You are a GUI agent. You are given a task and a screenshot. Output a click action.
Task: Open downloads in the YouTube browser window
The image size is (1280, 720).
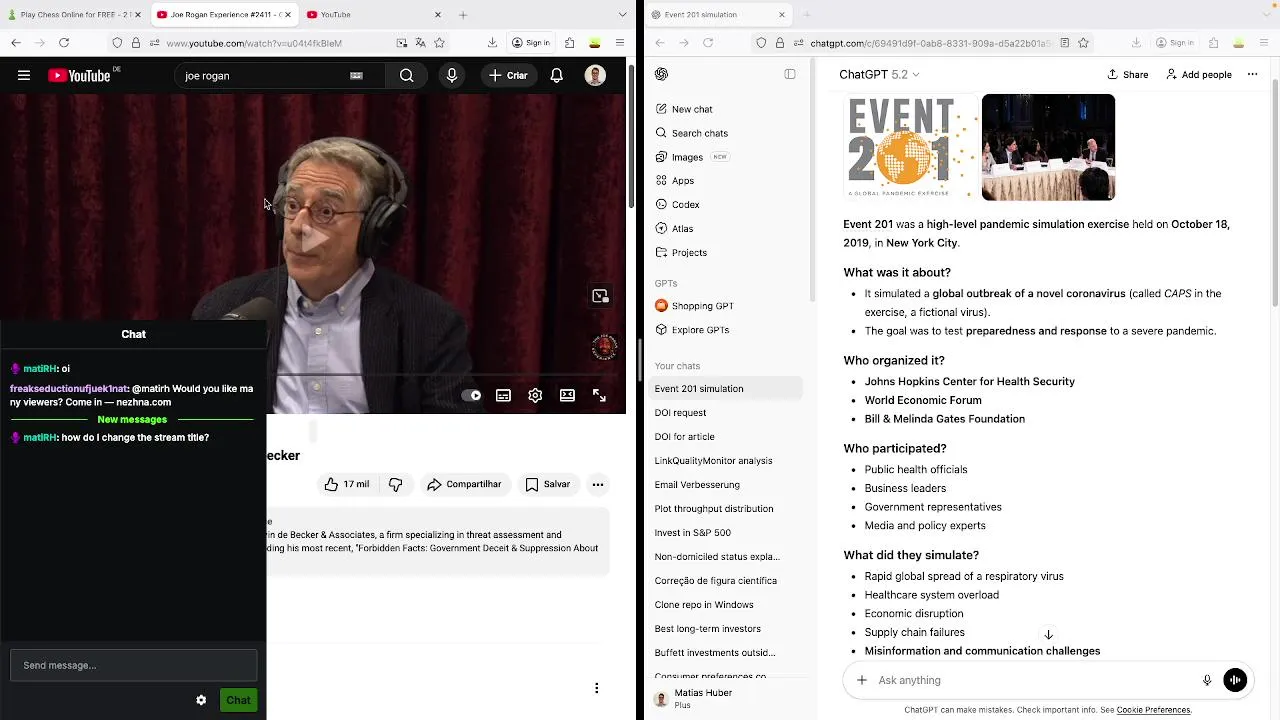(492, 43)
